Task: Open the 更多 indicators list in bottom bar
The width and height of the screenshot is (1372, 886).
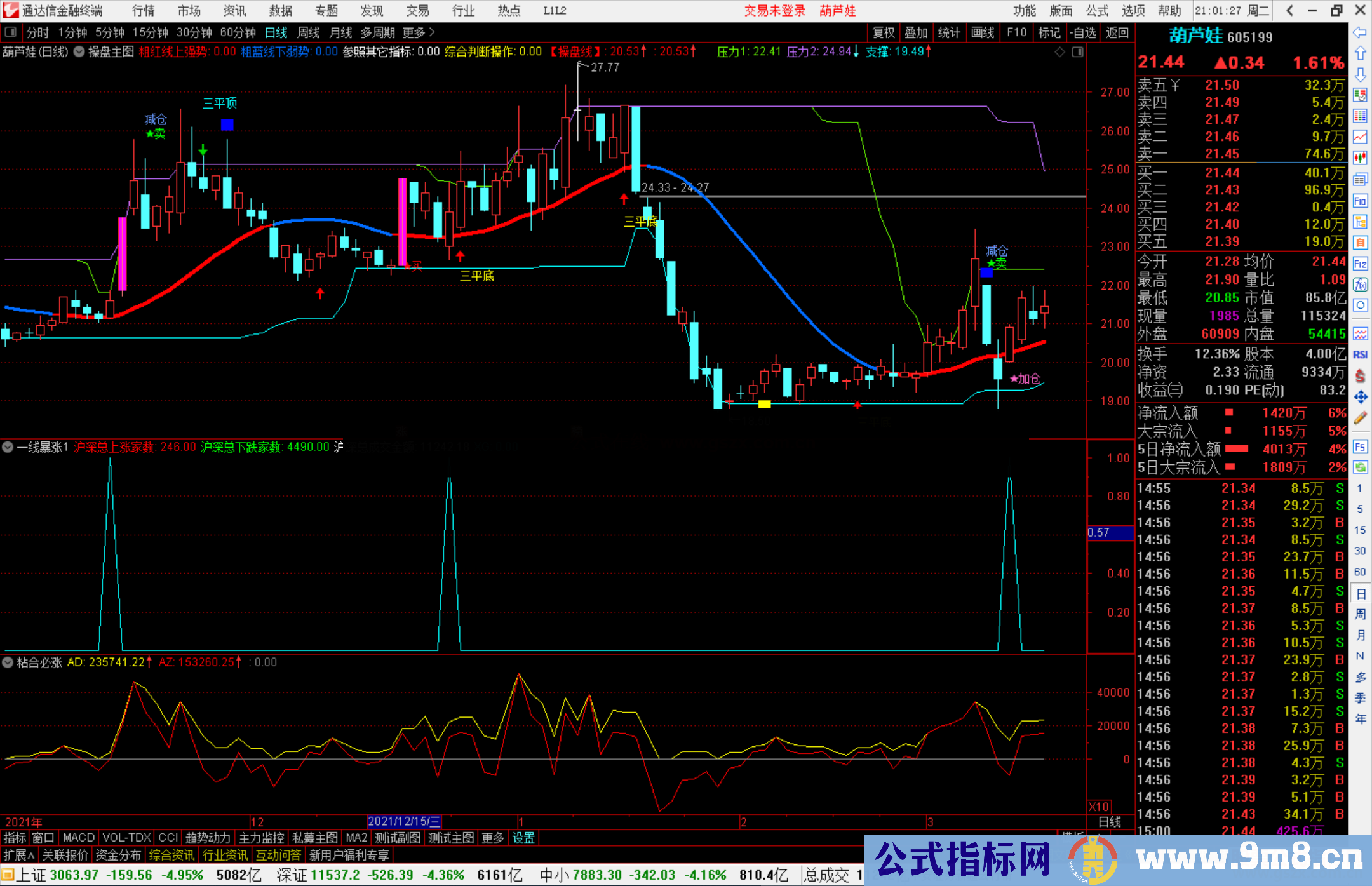Action: click(x=492, y=838)
